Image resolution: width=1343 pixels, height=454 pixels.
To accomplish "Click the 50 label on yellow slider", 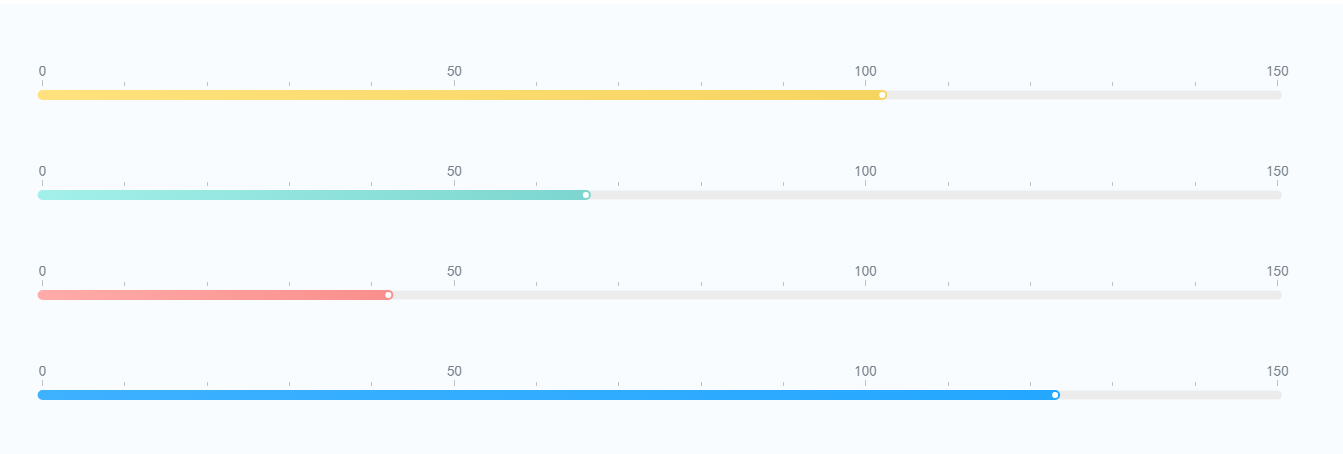I will click(454, 71).
